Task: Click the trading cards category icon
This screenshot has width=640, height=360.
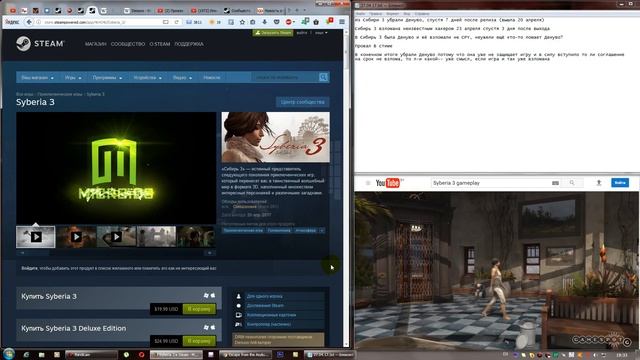Action: (x=239, y=315)
